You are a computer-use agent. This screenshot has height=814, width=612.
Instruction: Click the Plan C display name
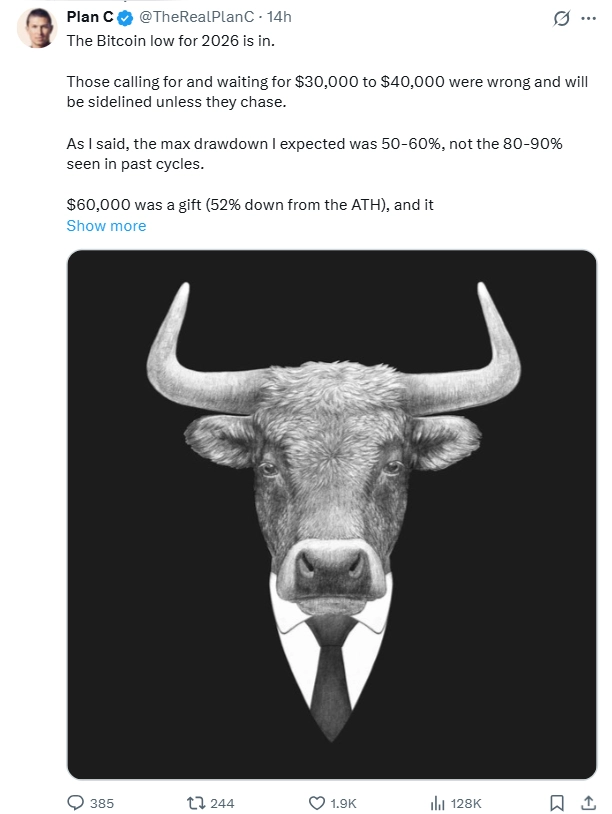[x=89, y=18]
